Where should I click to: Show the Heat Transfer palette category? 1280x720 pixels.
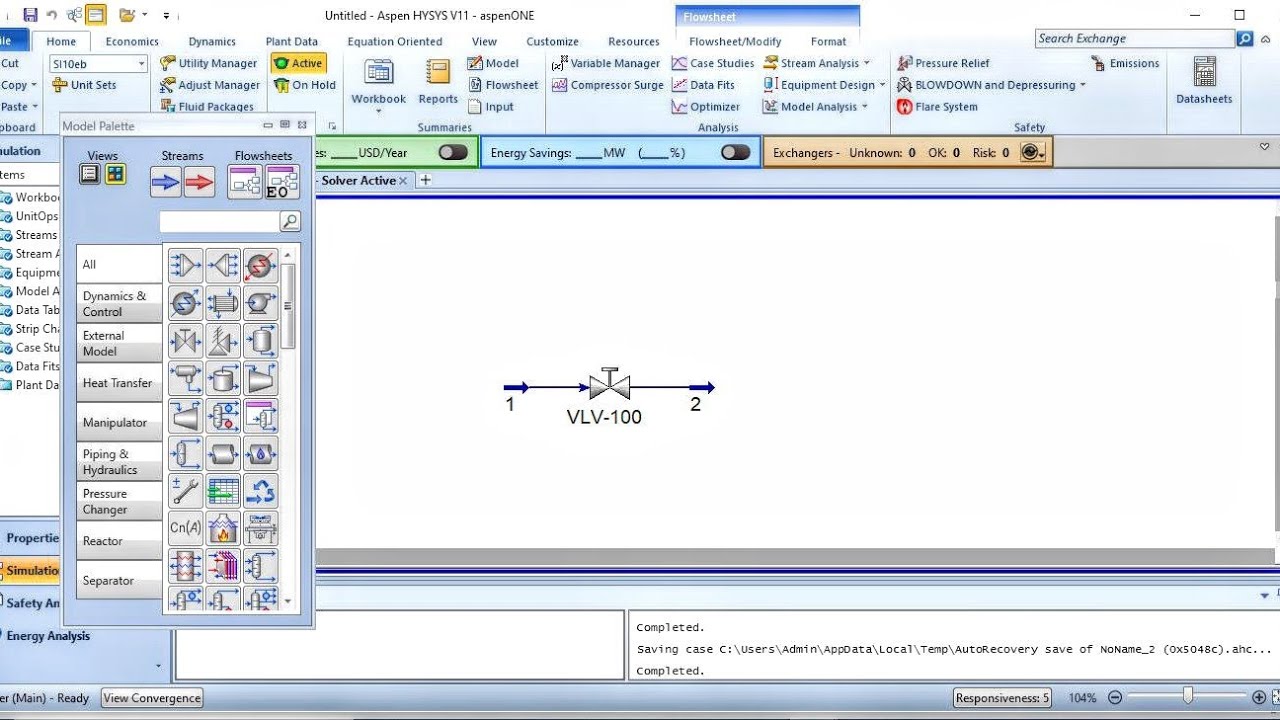pyautogui.click(x=119, y=383)
